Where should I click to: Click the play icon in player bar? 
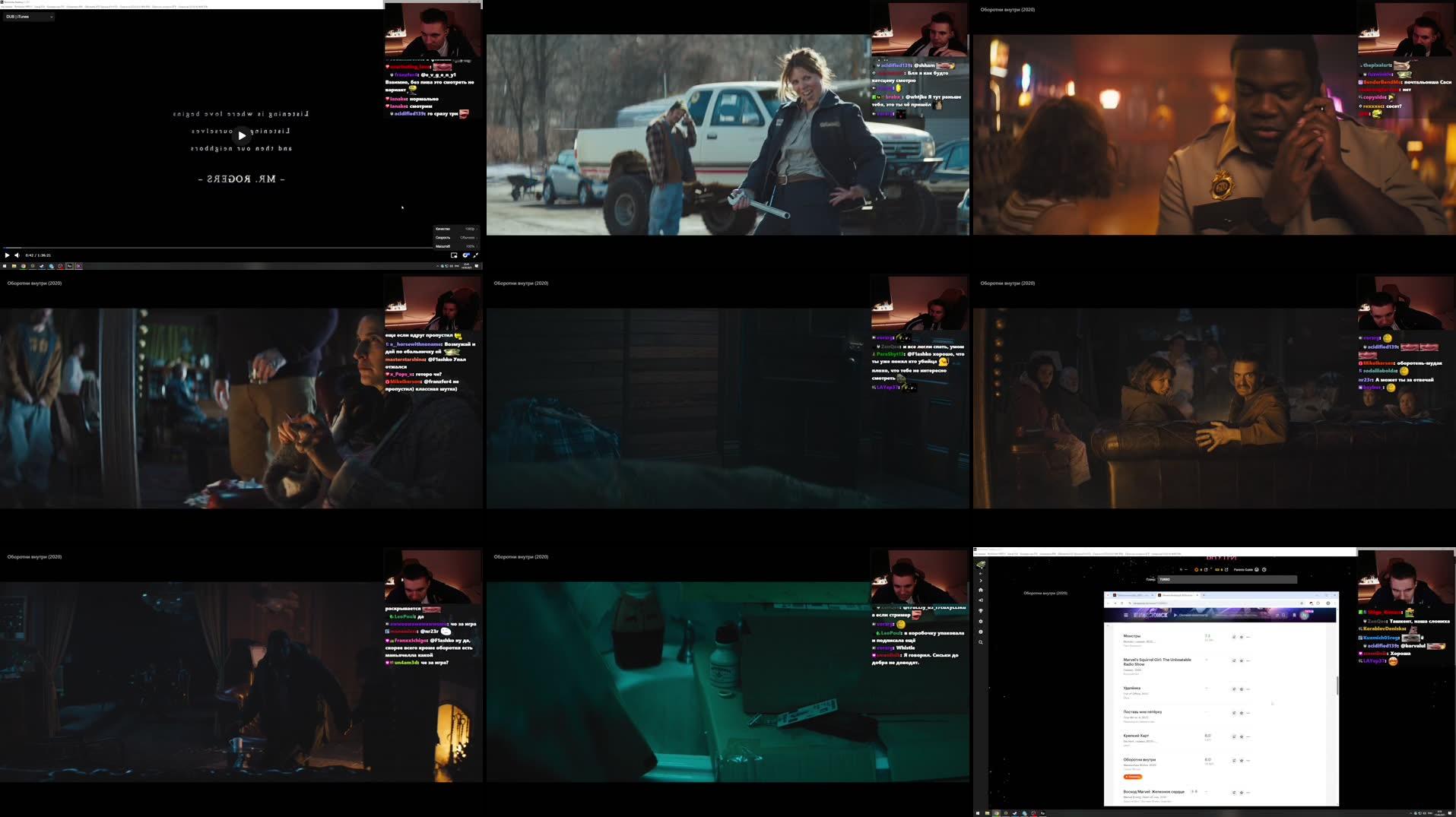pos(8,255)
